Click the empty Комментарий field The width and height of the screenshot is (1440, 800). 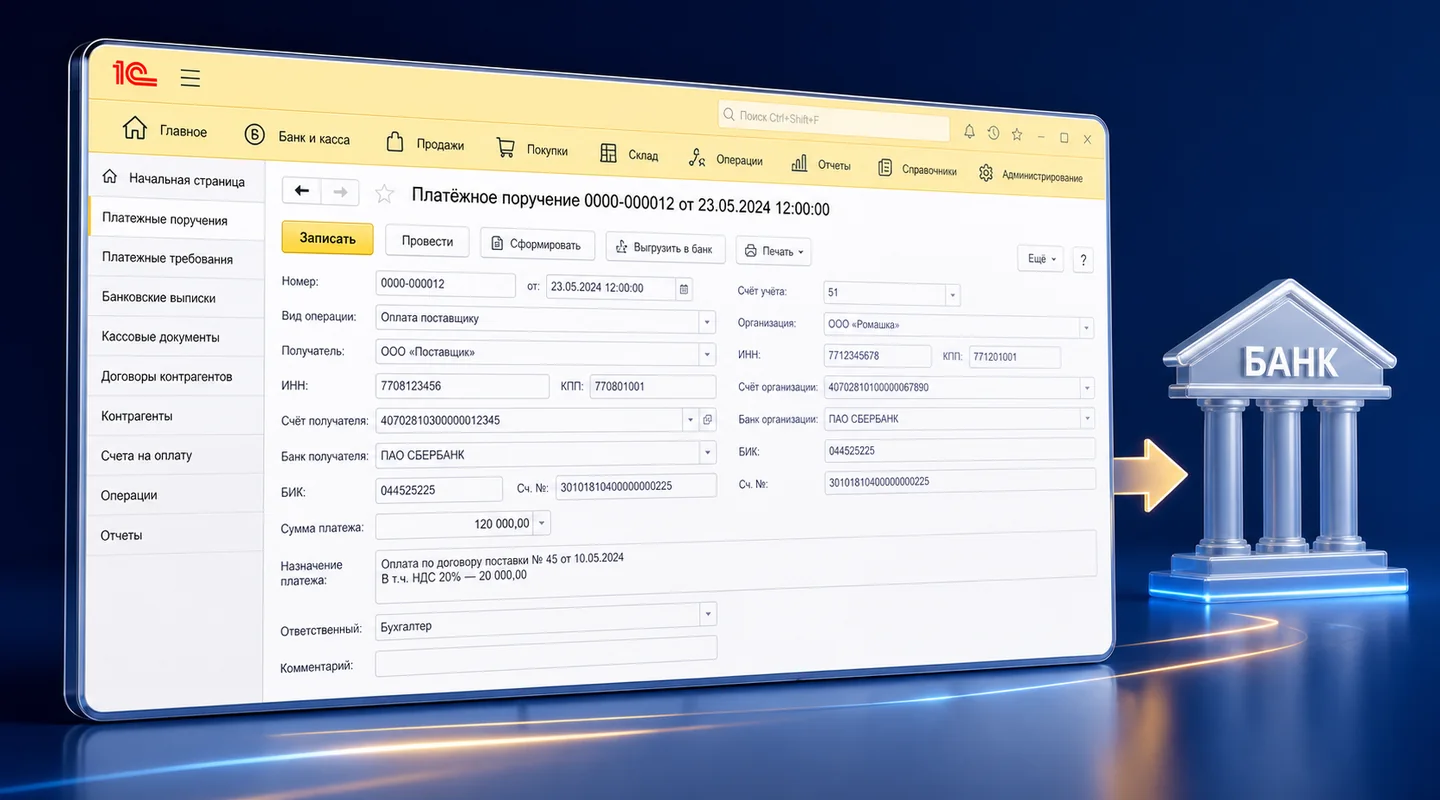[x=546, y=655]
